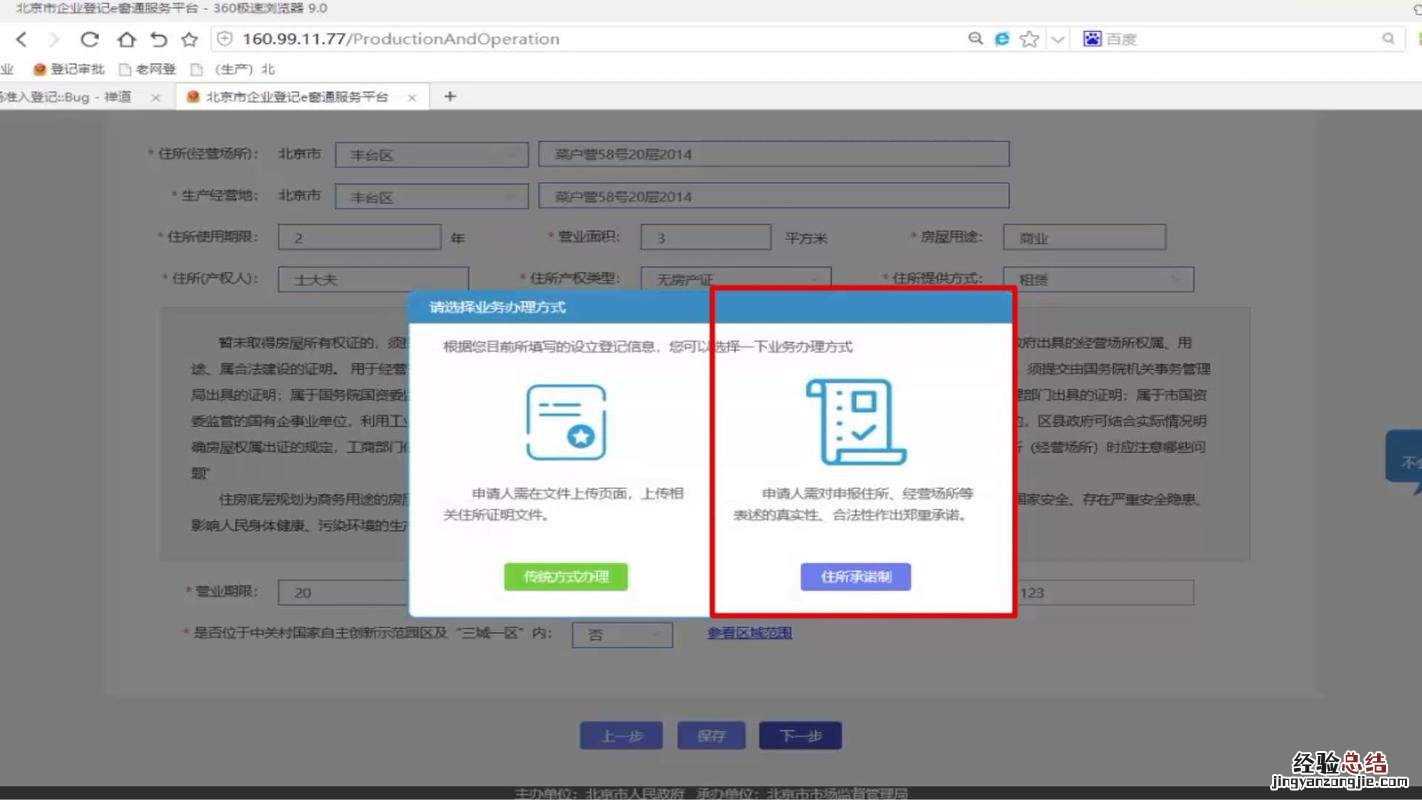Viewport: 1422px width, 800px height.
Task: Restore closed tab with the undo arrow icon
Action: click(158, 39)
